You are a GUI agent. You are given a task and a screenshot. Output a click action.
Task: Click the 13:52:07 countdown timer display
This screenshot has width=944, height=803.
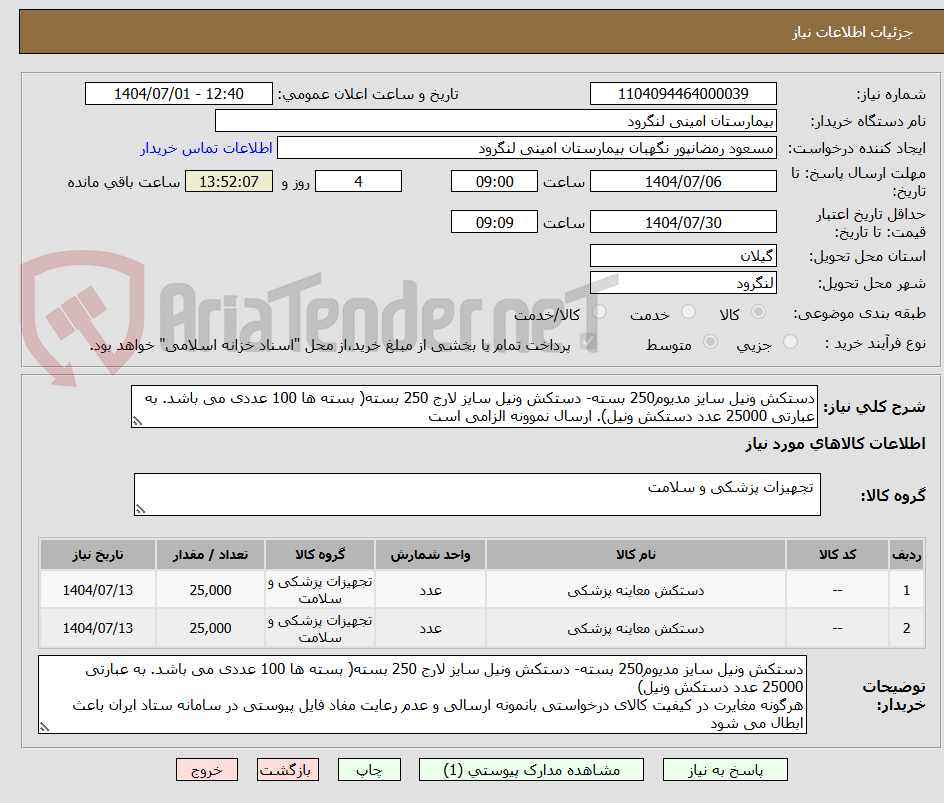point(227,181)
